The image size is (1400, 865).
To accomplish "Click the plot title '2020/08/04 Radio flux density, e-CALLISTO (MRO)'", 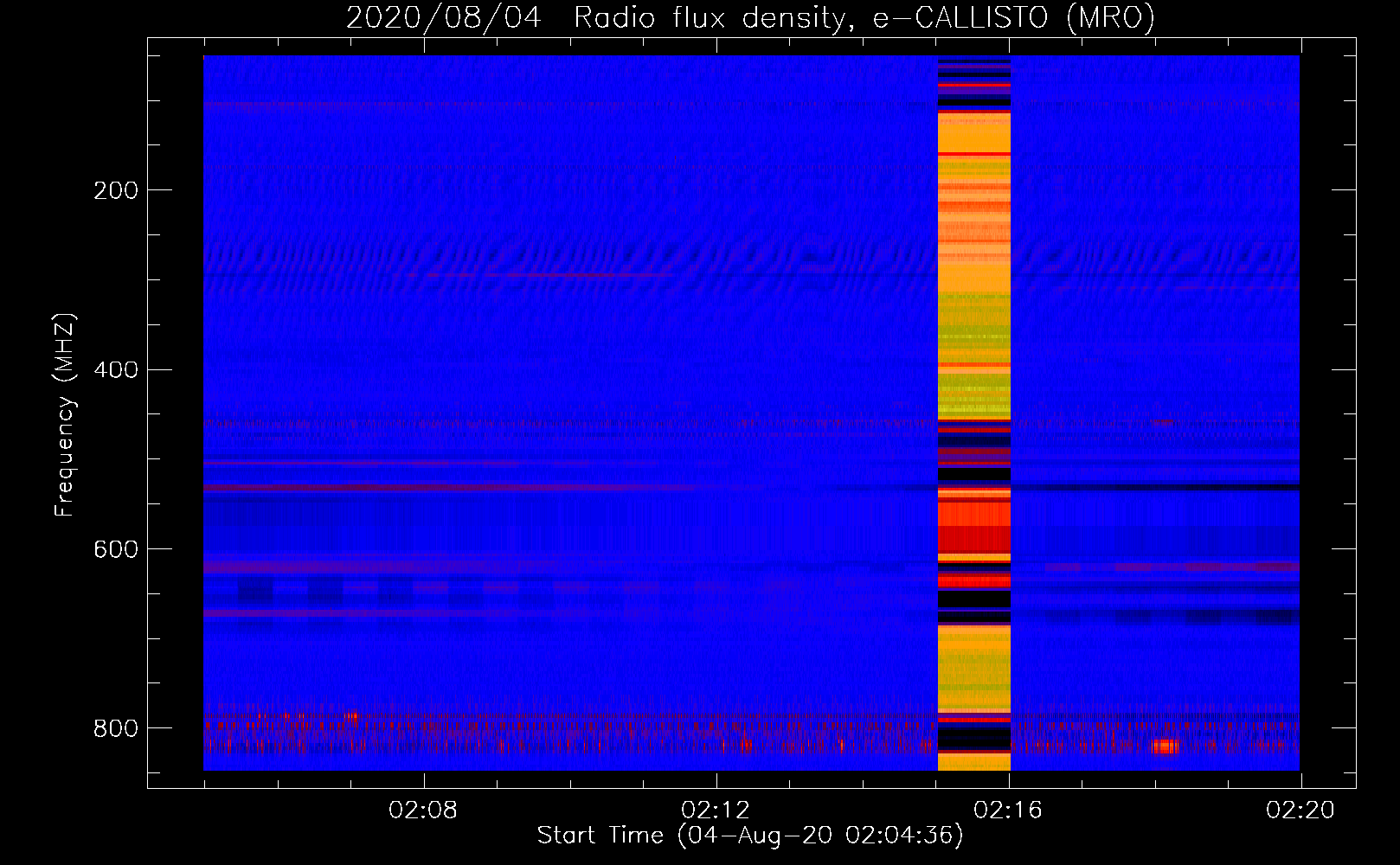I will click(x=750, y=17).
